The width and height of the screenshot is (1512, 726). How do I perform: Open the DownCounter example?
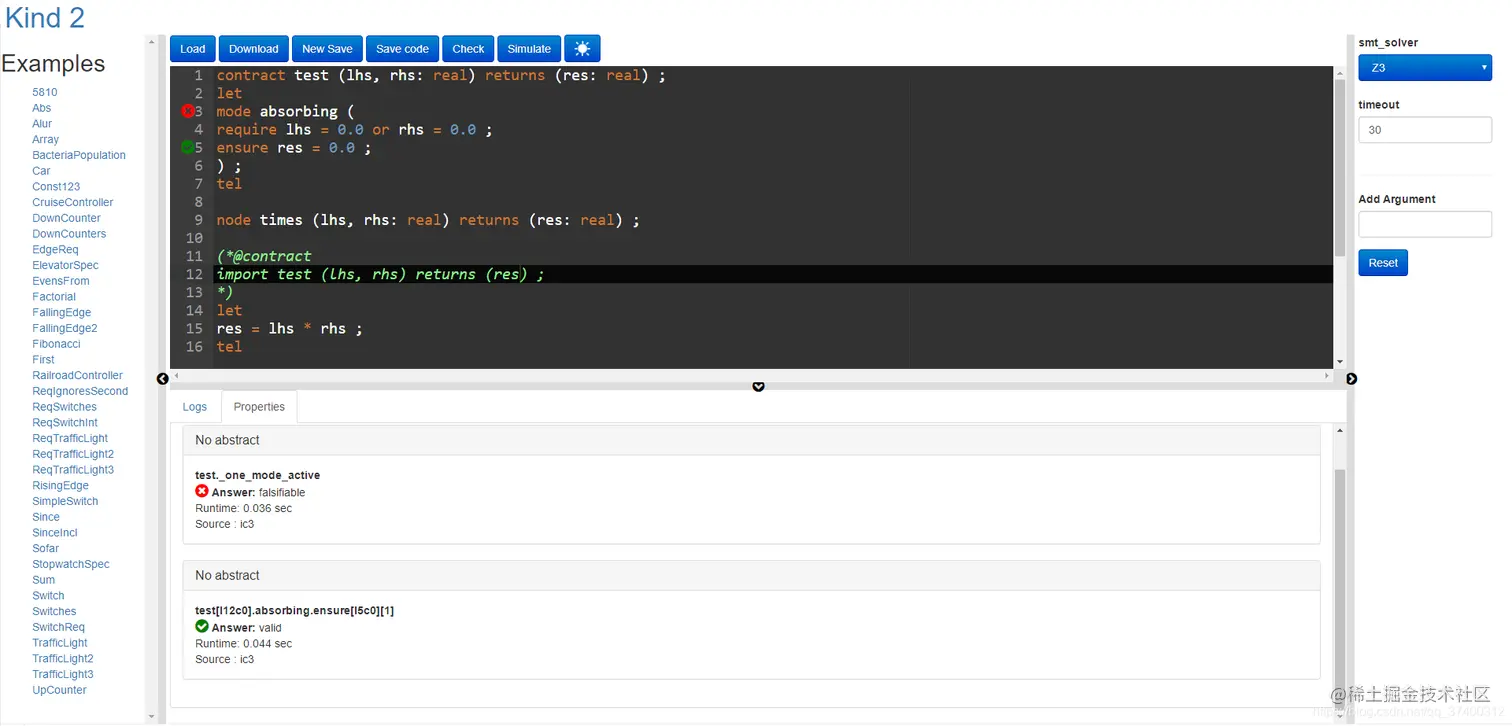point(67,218)
